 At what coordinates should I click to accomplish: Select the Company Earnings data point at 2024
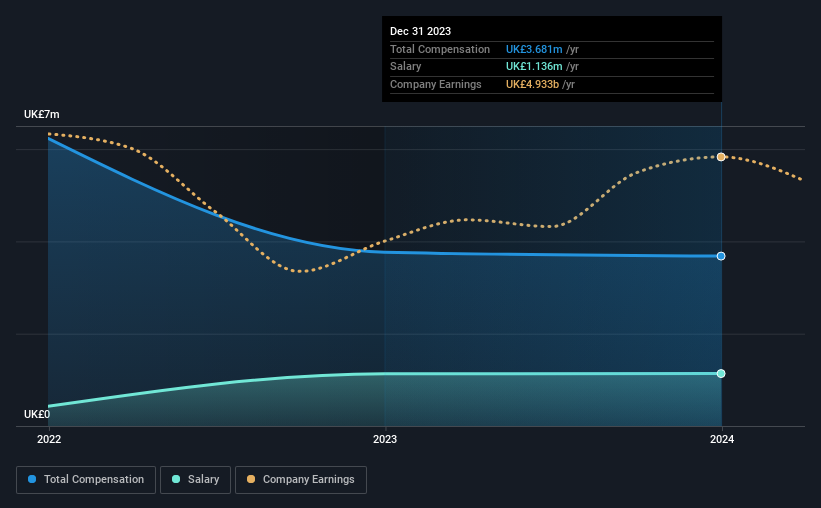tap(721, 157)
